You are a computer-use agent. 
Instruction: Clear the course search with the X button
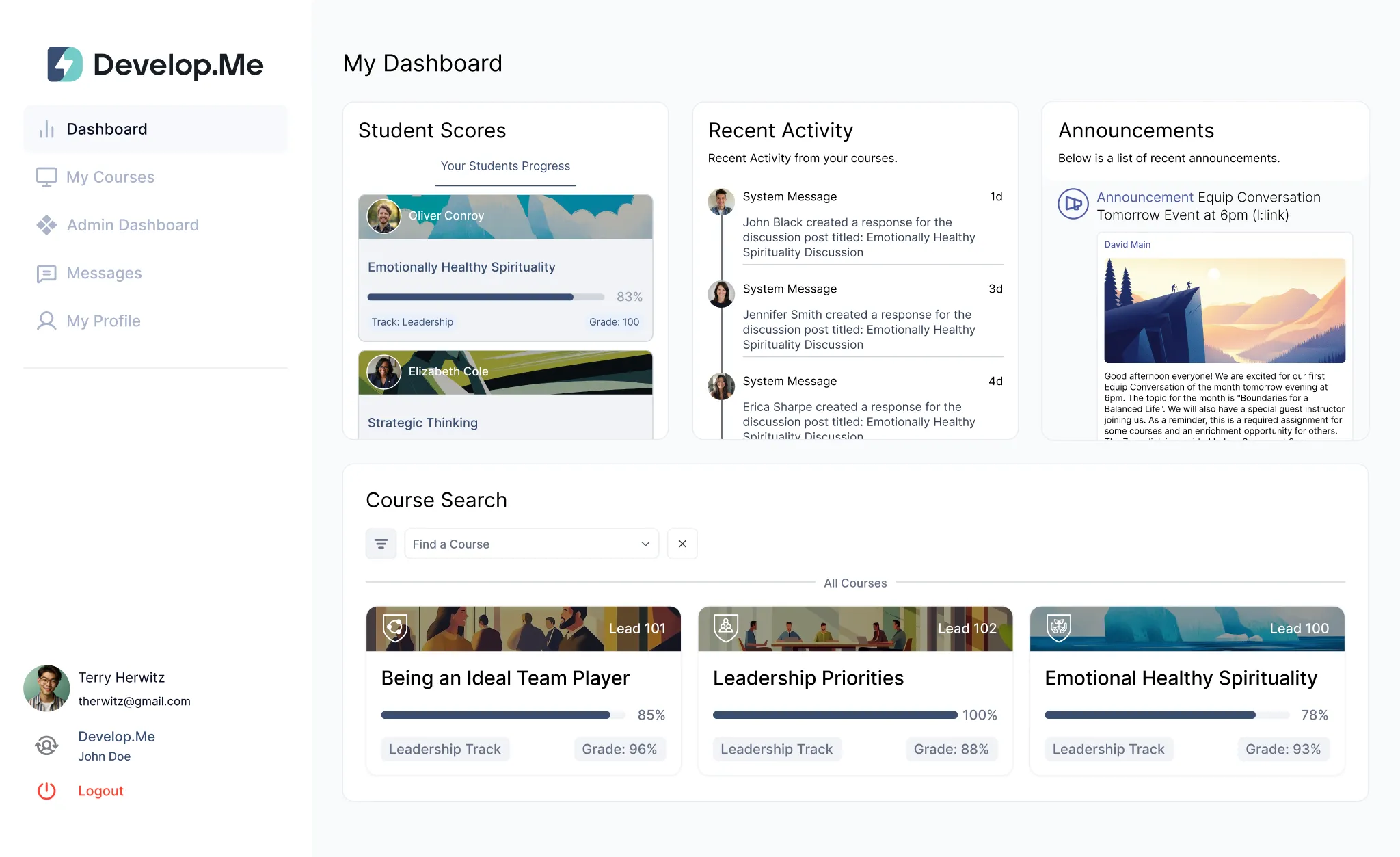(682, 543)
